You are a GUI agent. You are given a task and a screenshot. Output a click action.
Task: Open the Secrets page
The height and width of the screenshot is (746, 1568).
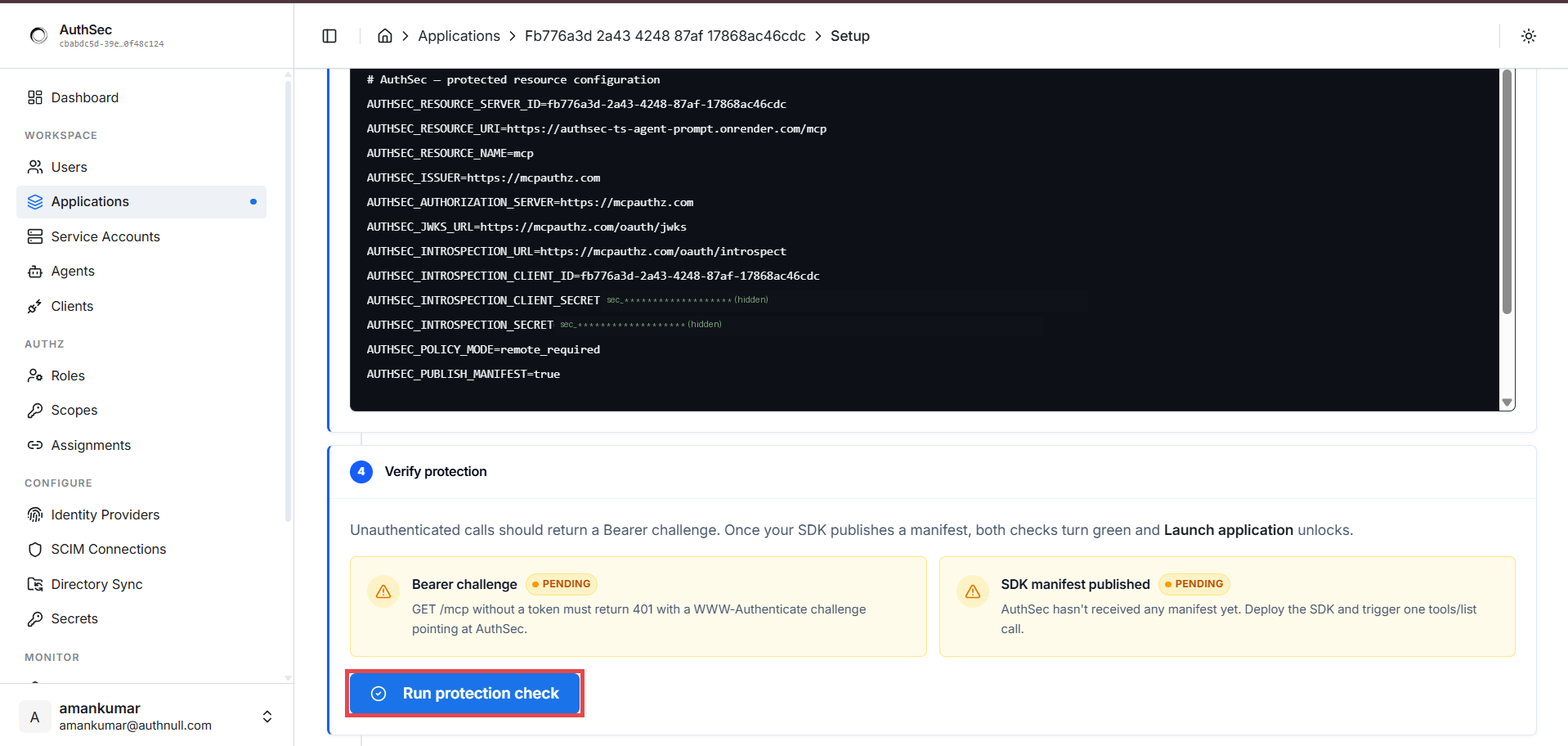pos(141,619)
